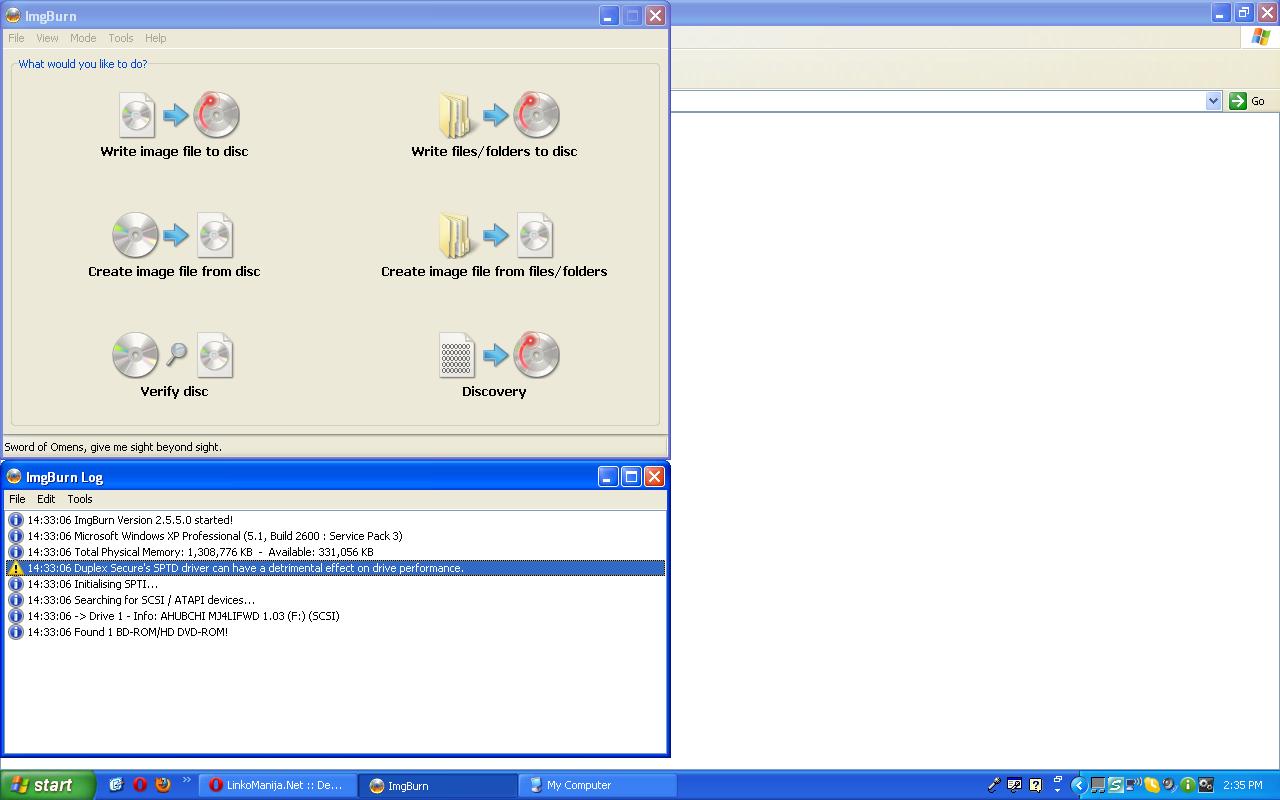Viewport: 1280px width, 800px height.
Task: Select log line about Microsoft Windows XP Professional
Action: (335, 536)
